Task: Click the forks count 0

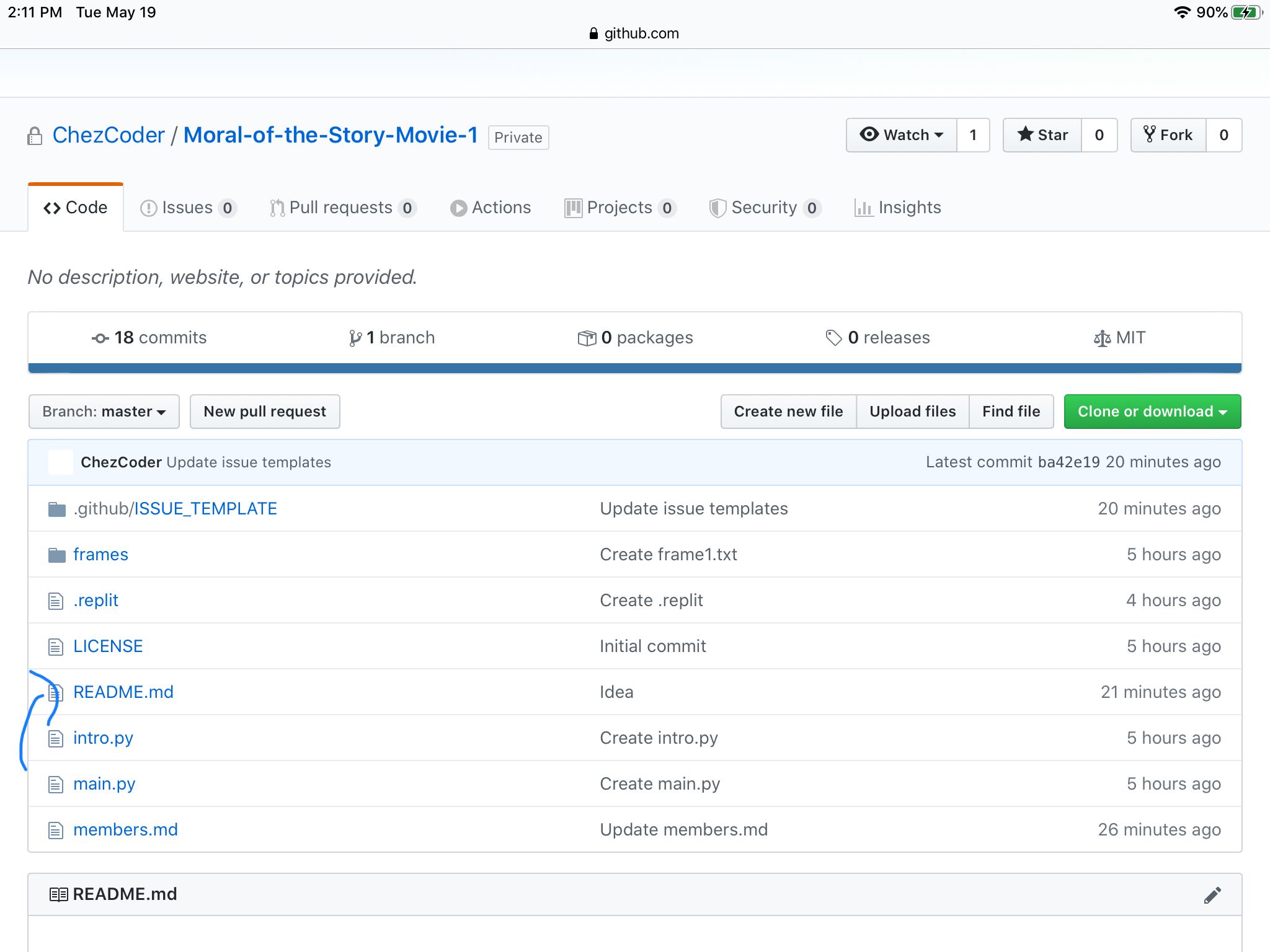Action: point(1223,135)
